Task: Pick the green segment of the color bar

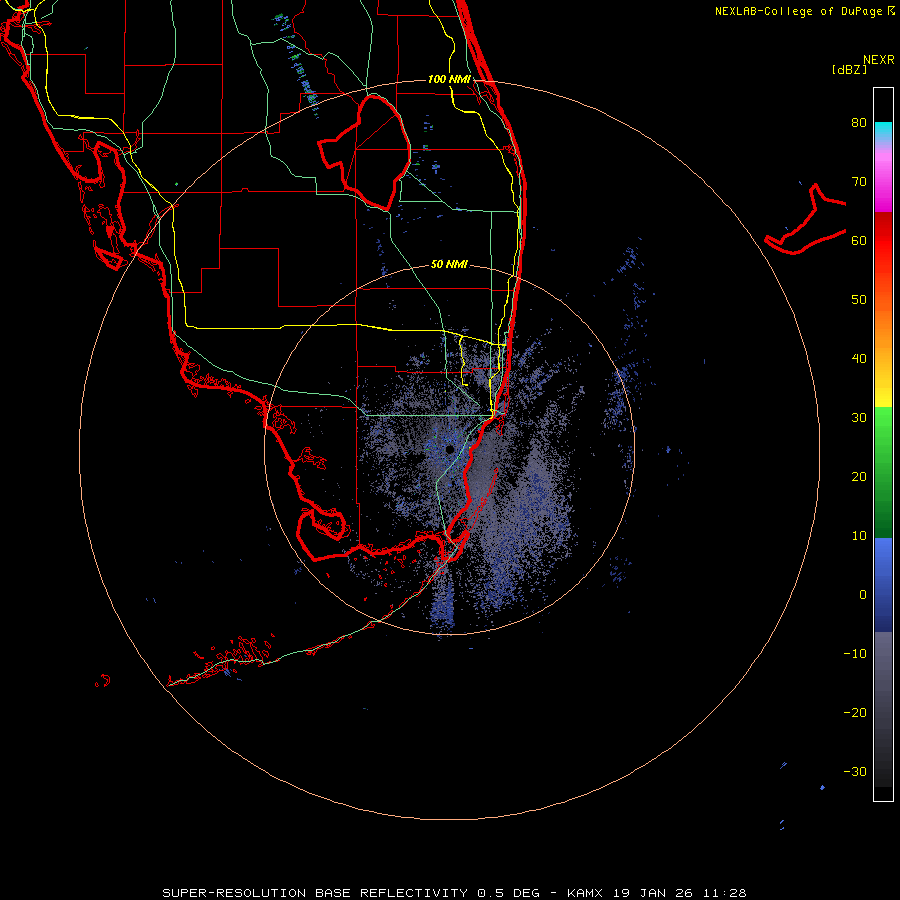Action: [x=883, y=472]
